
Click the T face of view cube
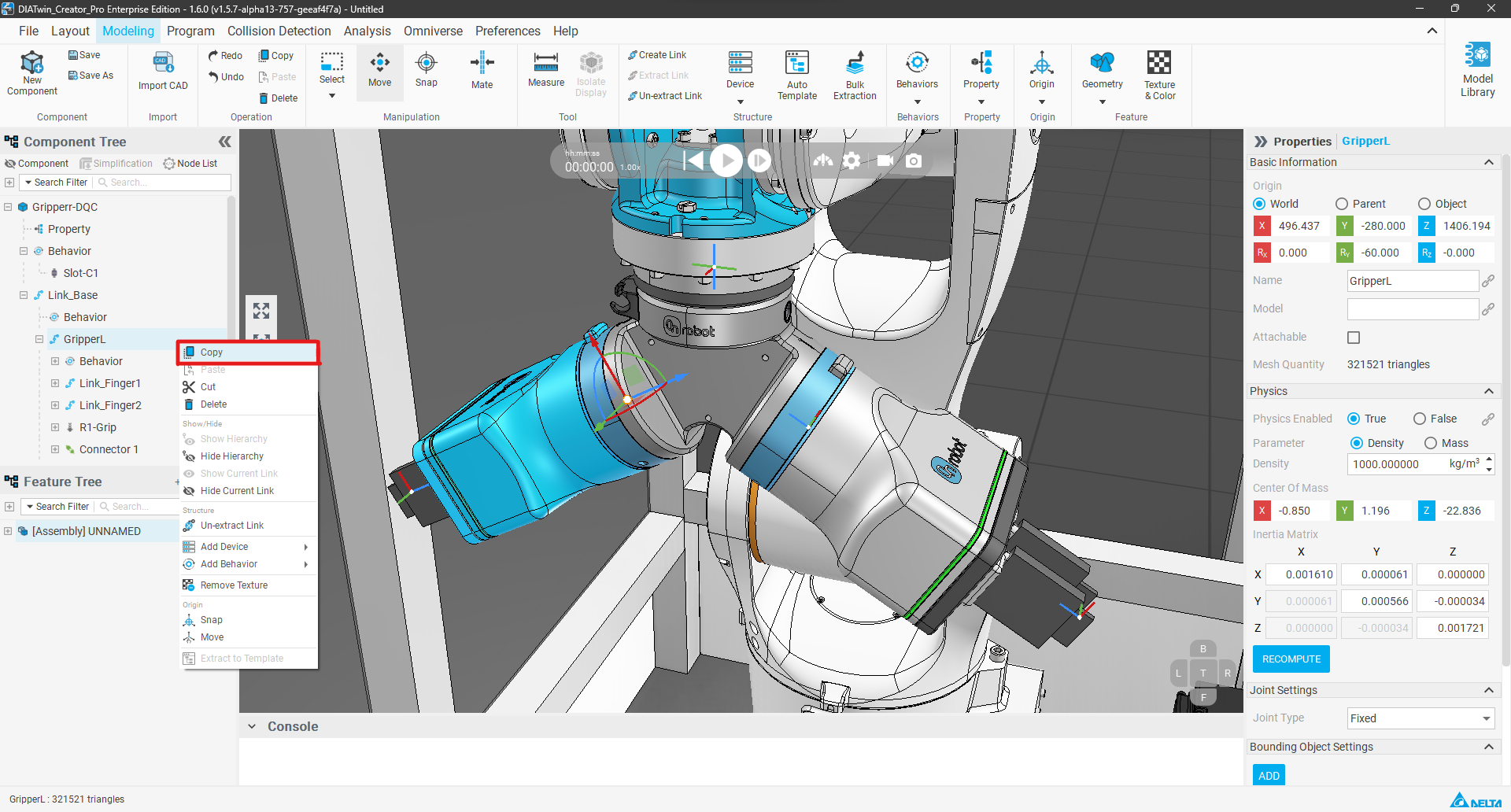point(1203,673)
